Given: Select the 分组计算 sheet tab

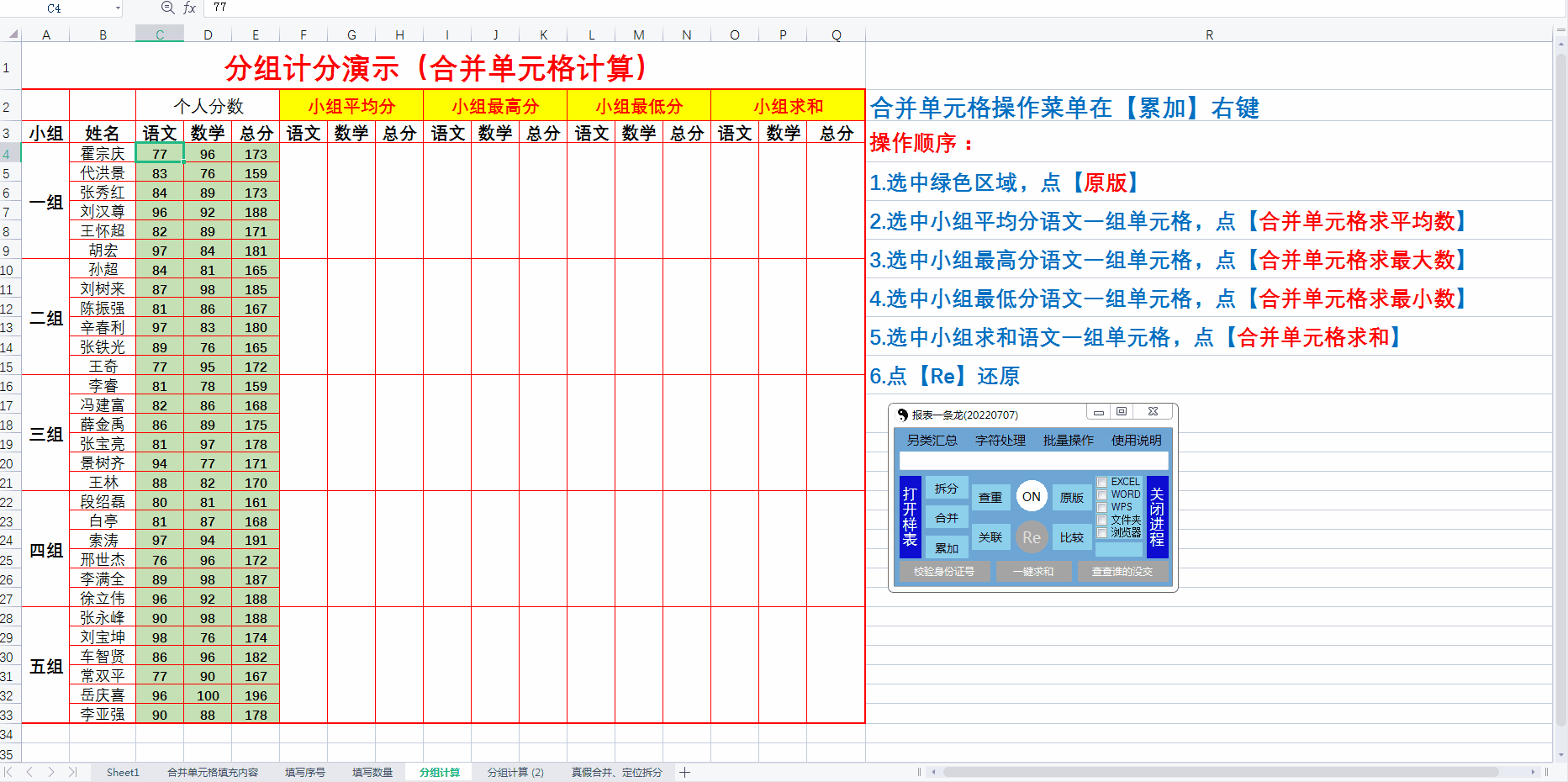Looking at the screenshot, I should point(440,772).
